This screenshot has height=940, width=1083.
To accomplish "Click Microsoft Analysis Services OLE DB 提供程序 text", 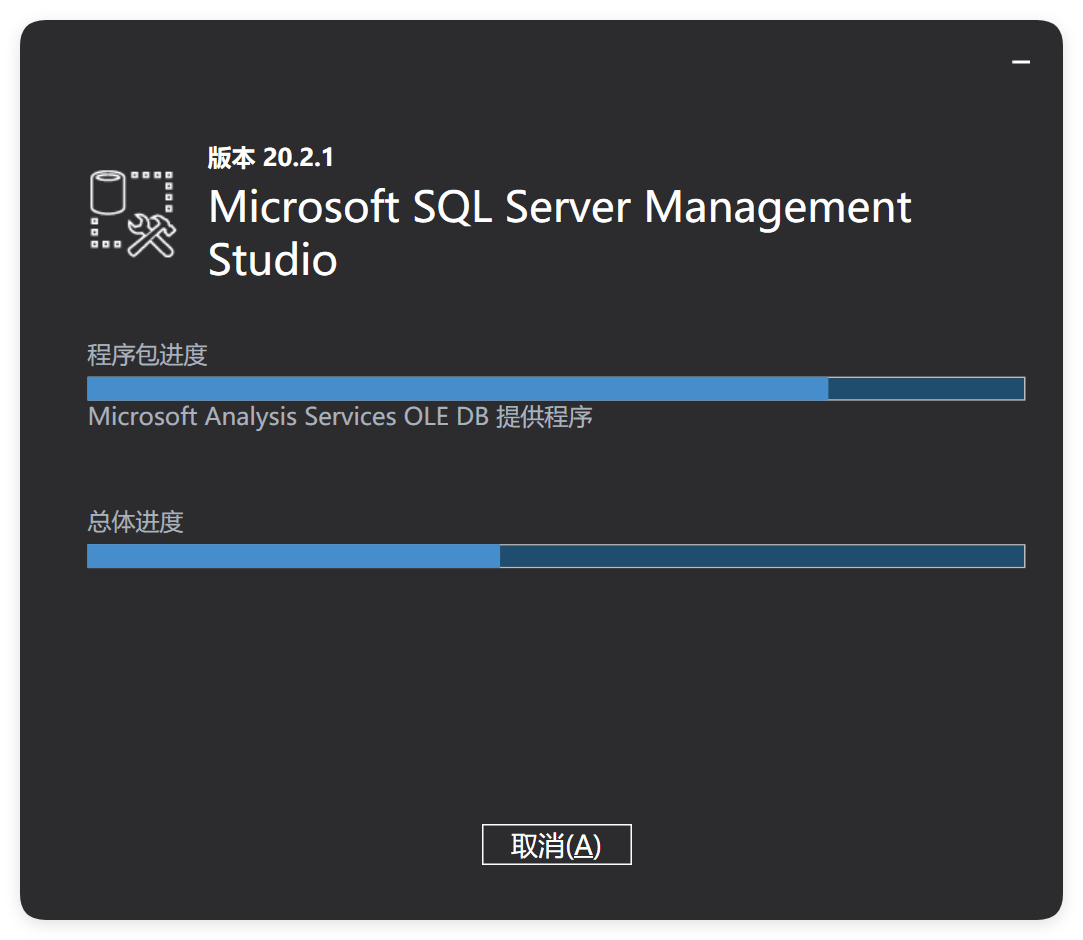I will tap(340, 416).
